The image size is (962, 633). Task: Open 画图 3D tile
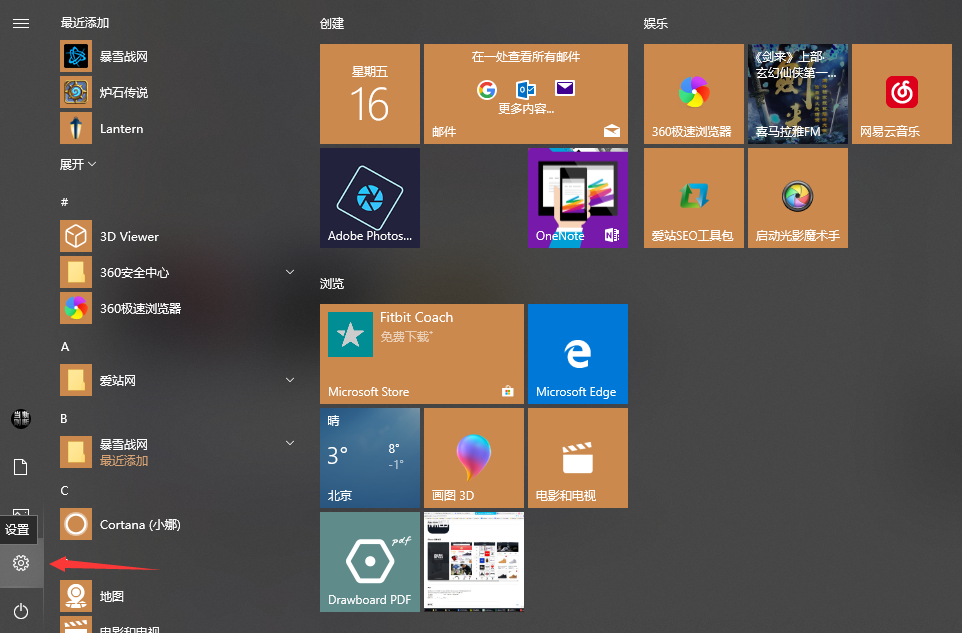coord(474,458)
